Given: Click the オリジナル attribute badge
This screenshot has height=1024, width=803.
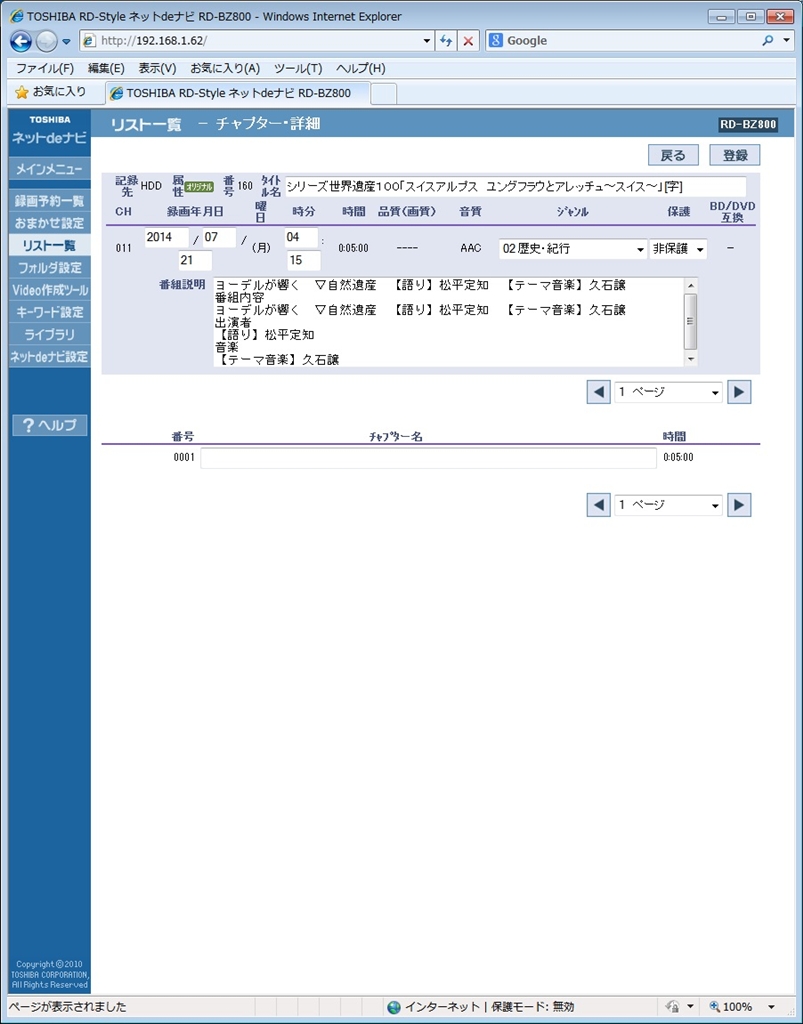Looking at the screenshot, I should click(x=200, y=187).
